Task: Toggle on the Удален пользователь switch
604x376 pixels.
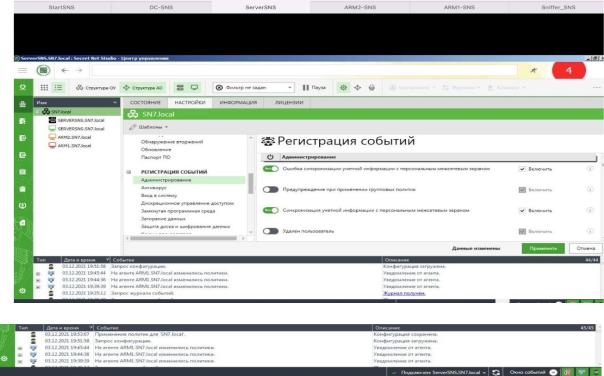Action: [x=270, y=231]
